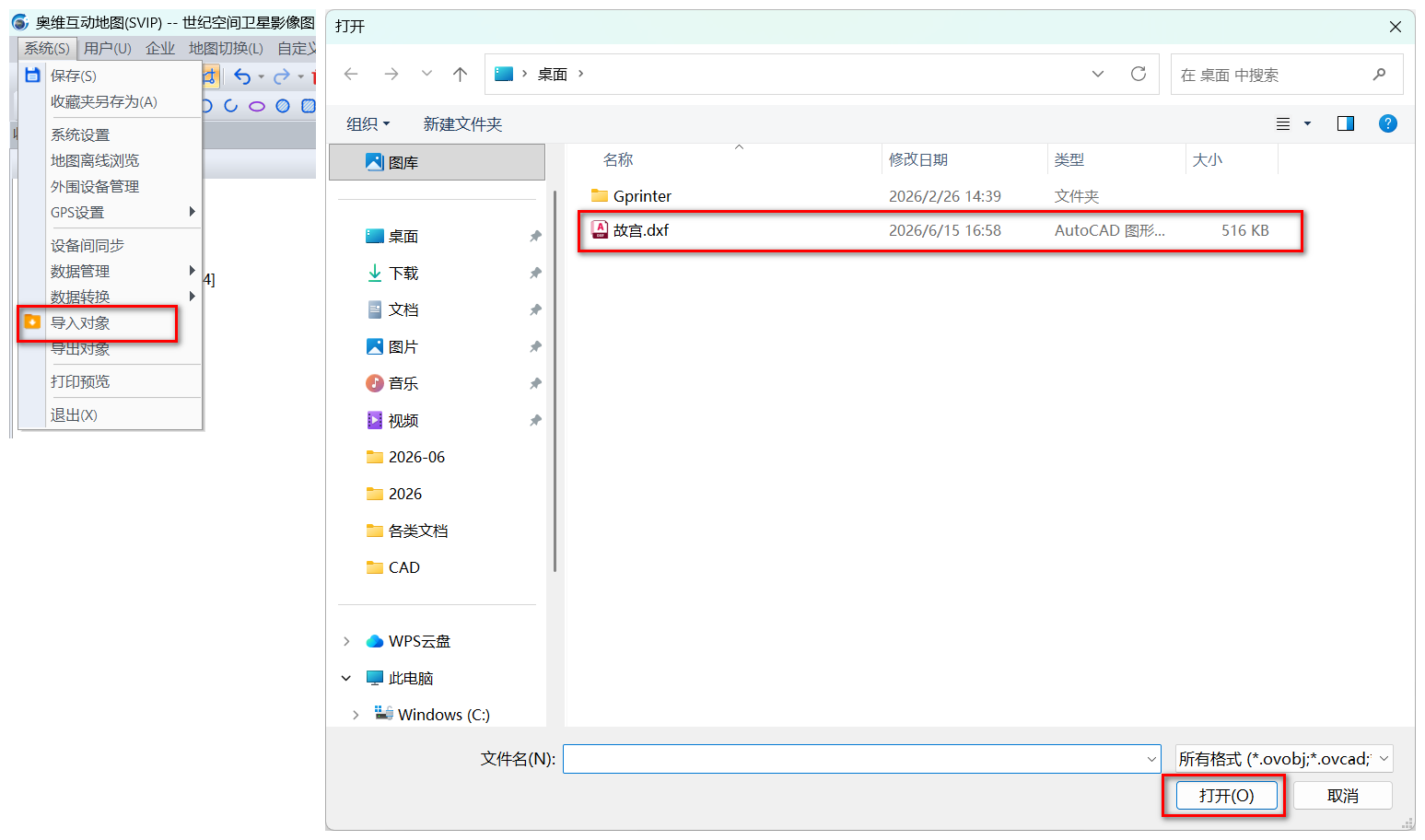This screenshot has width=1425, height=840.
Task: Select the hatched circle drawing tool
Action: [x=283, y=106]
